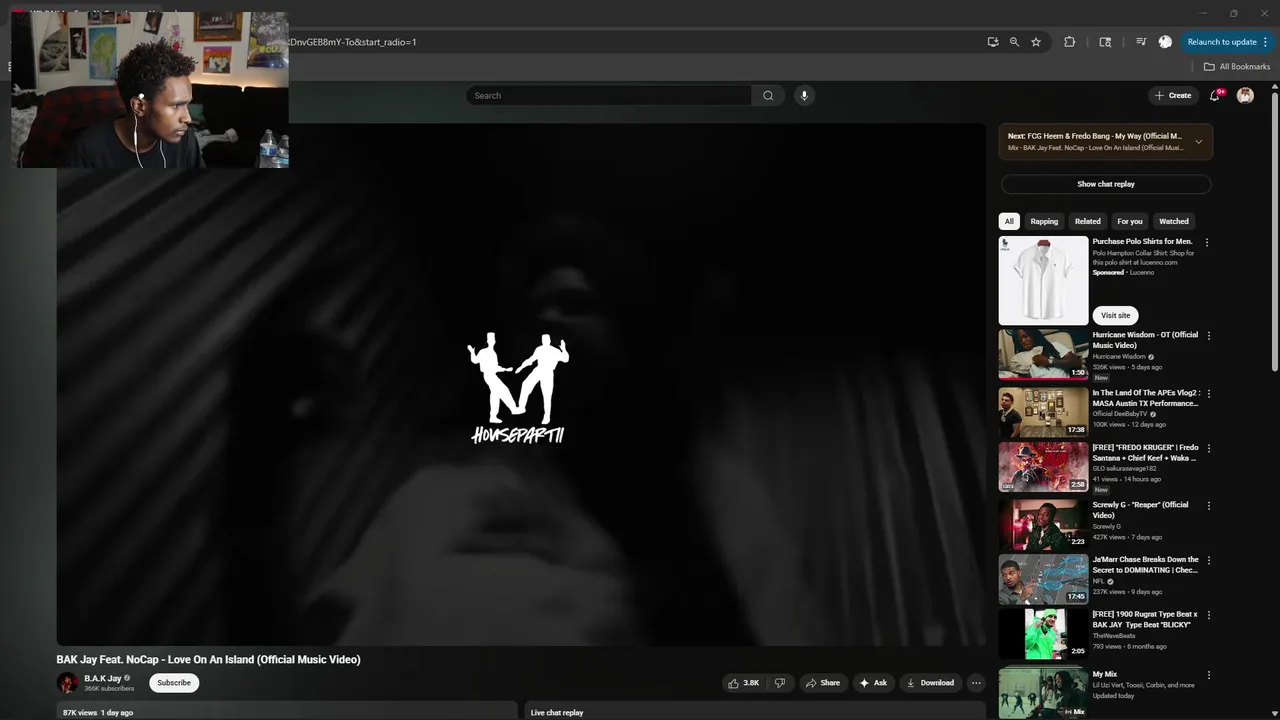Open options menu for My Mix
1280x720 pixels.
point(1208,676)
